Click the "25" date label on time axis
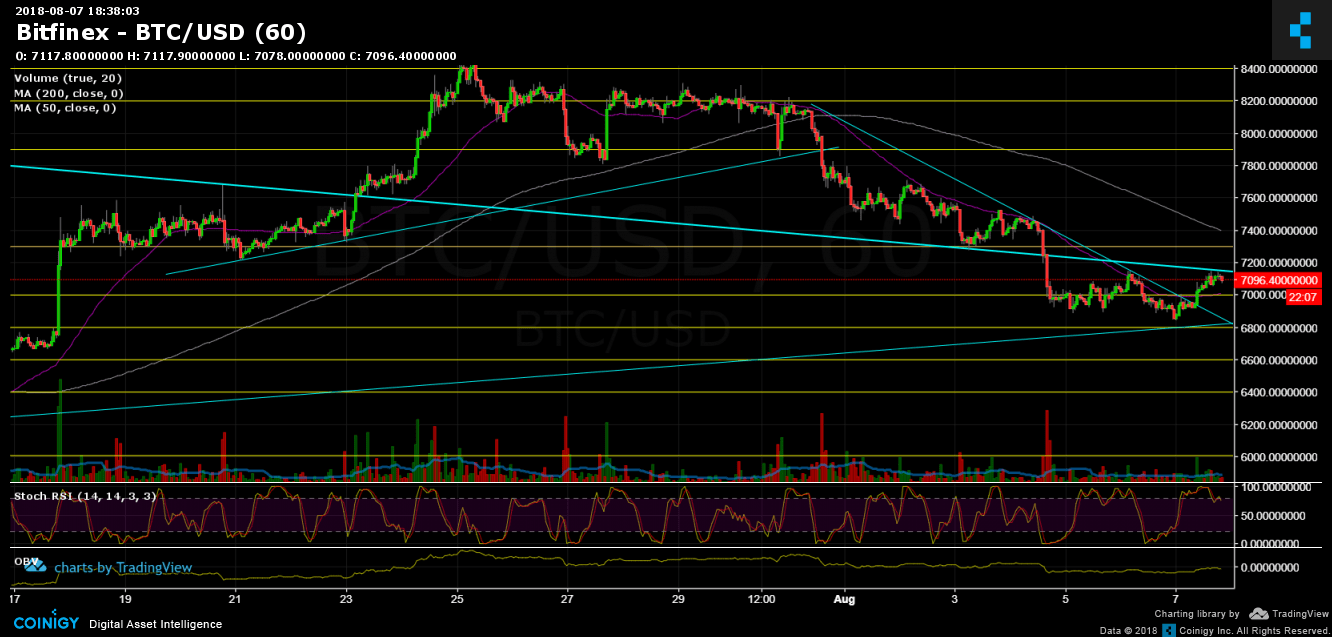The image size is (1332, 637). pyautogui.click(x=457, y=601)
